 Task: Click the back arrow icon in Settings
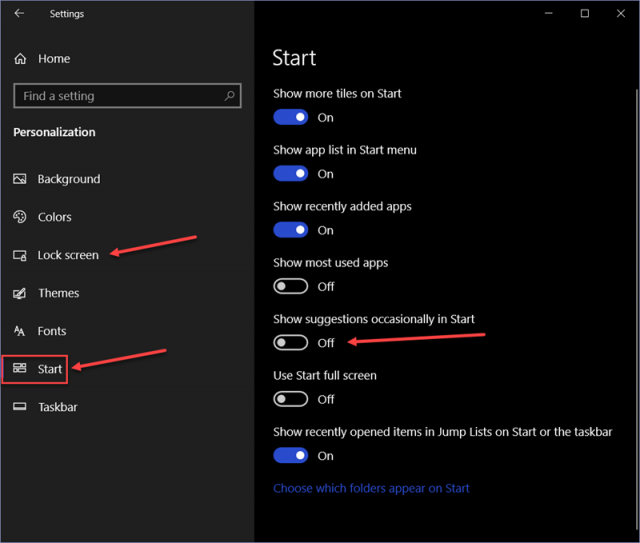(x=19, y=13)
